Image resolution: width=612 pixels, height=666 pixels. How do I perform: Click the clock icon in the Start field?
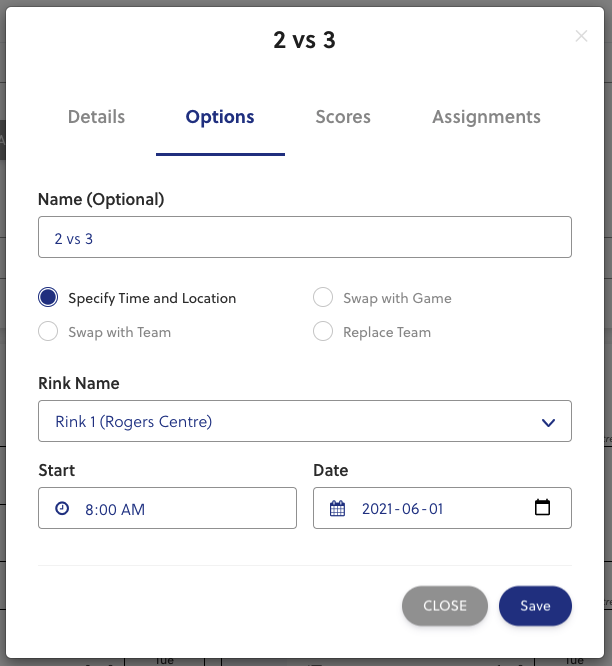pos(62,509)
